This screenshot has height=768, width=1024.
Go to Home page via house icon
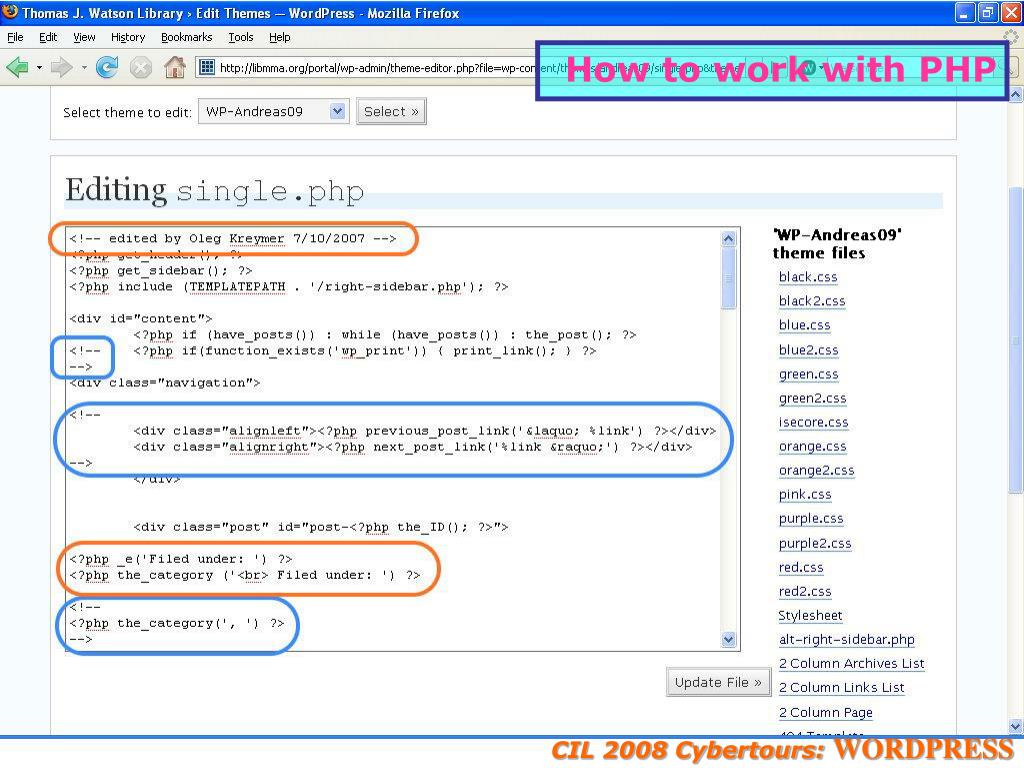coord(174,67)
